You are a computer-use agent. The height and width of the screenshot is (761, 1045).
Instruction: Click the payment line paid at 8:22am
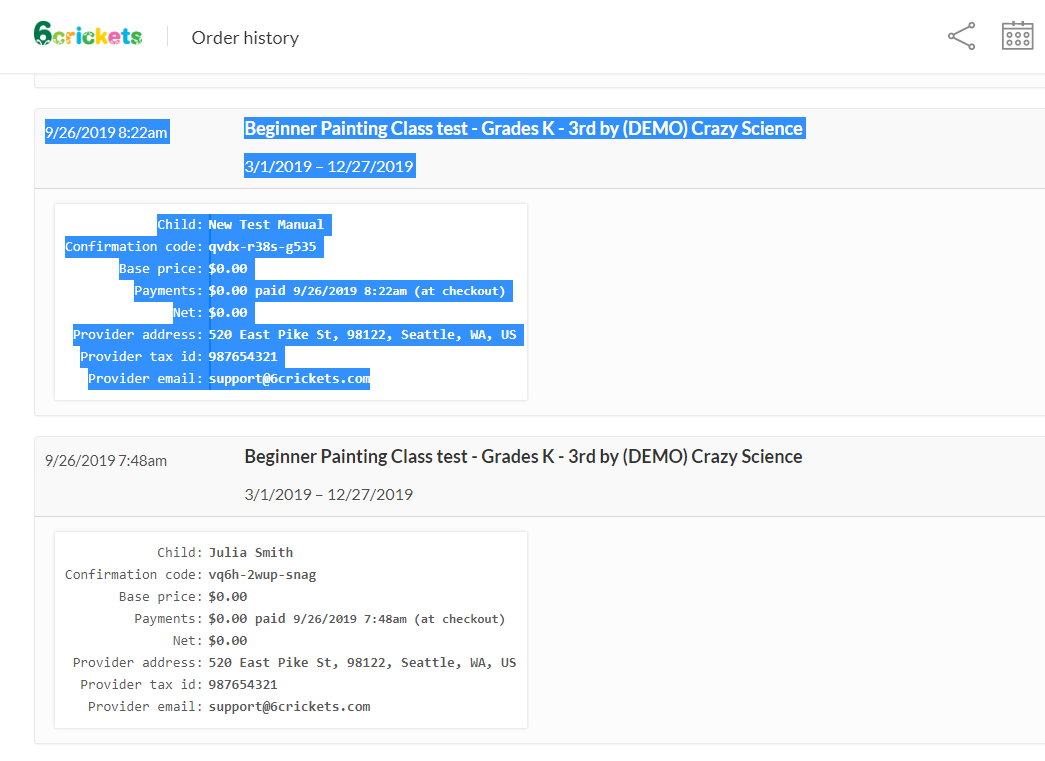357,291
